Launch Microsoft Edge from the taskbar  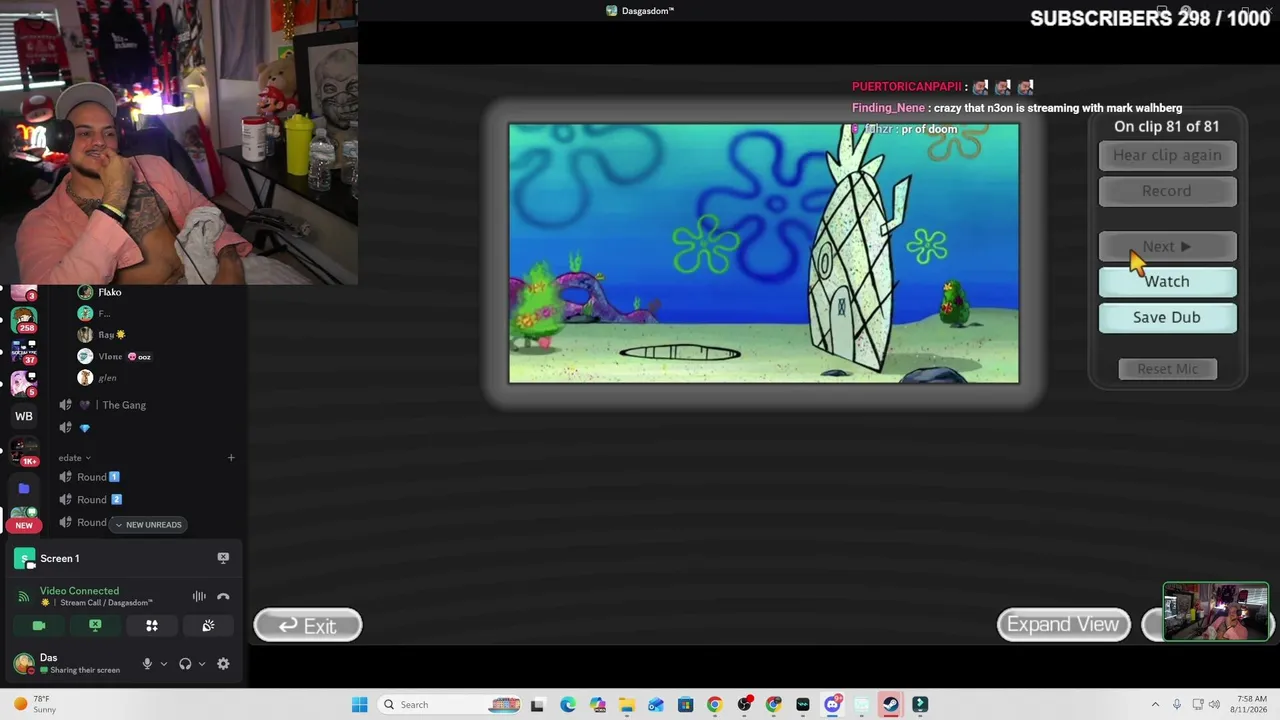pos(567,704)
